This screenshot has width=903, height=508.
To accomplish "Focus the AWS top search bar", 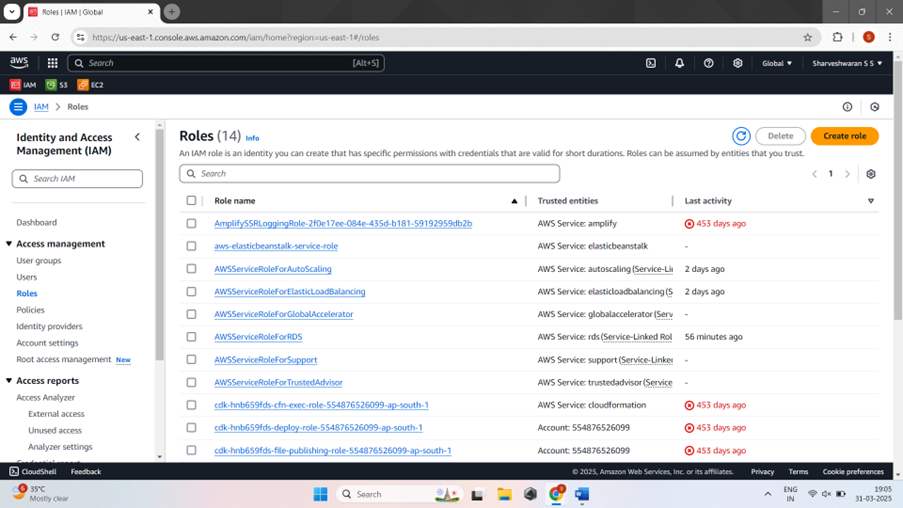I will coord(226,63).
